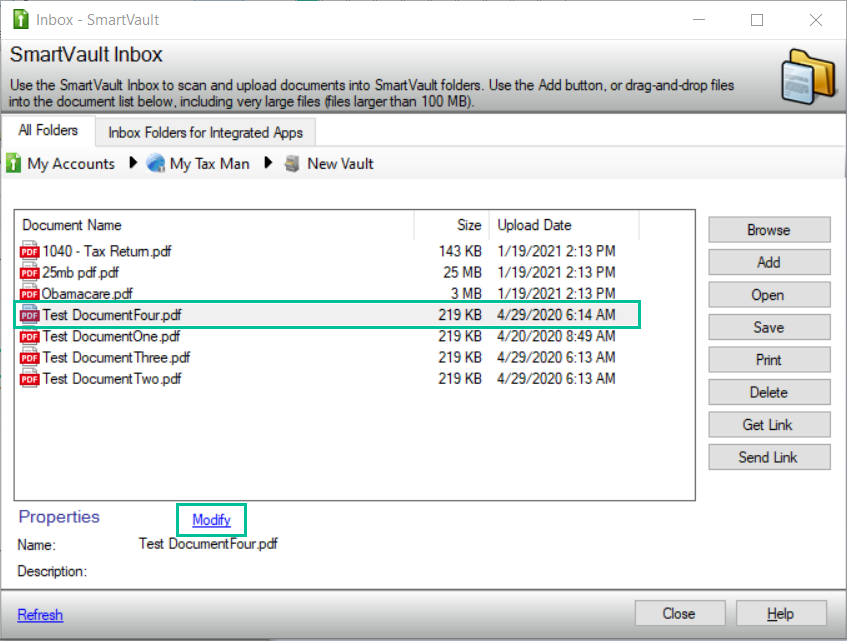Click the Add button
847x641 pixels.
tap(769, 262)
